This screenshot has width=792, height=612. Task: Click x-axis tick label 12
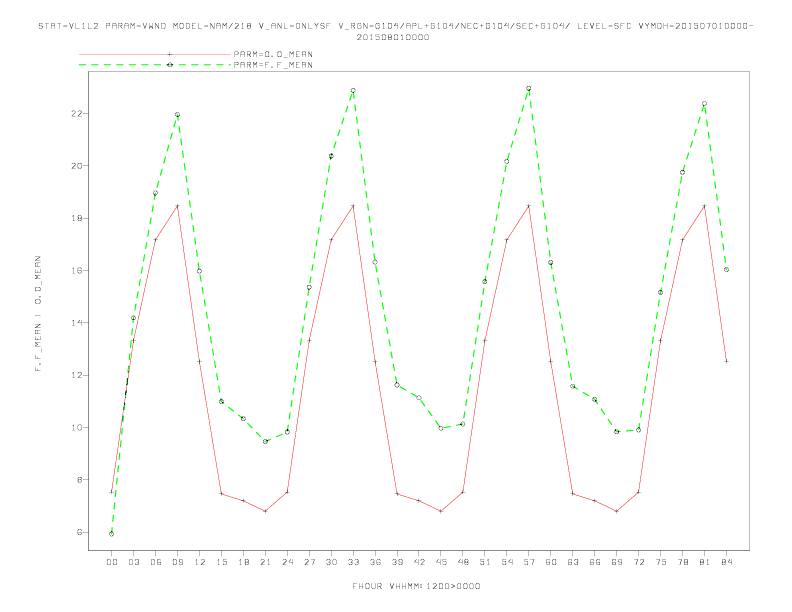click(200, 562)
